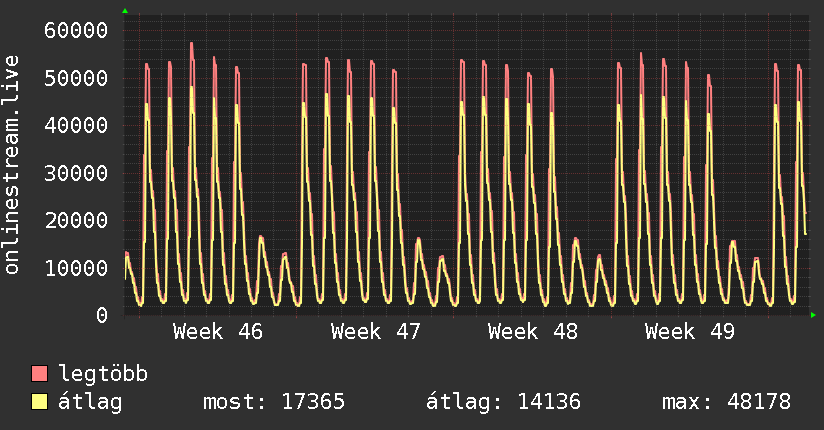Select the Week 48 axis label
Screen dimensions: 824x430
coord(532,332)
